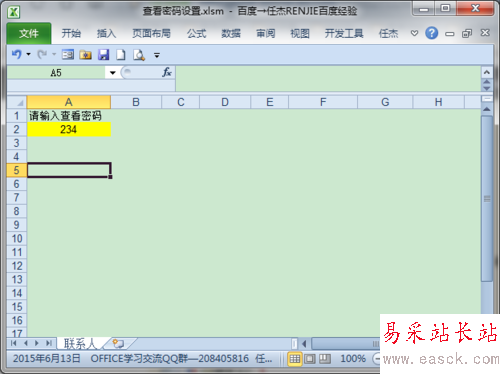Select row 10 header

pyautogui.click(x=17, y=238)
